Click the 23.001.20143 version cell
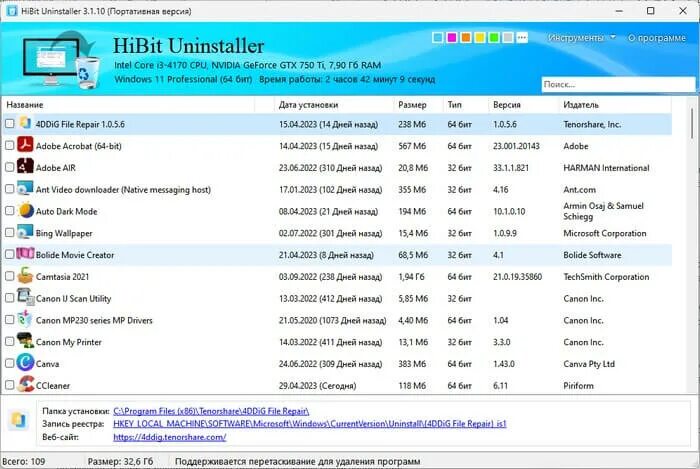The height and width of the screenshot is (469, 700). (x=517, y=146)
